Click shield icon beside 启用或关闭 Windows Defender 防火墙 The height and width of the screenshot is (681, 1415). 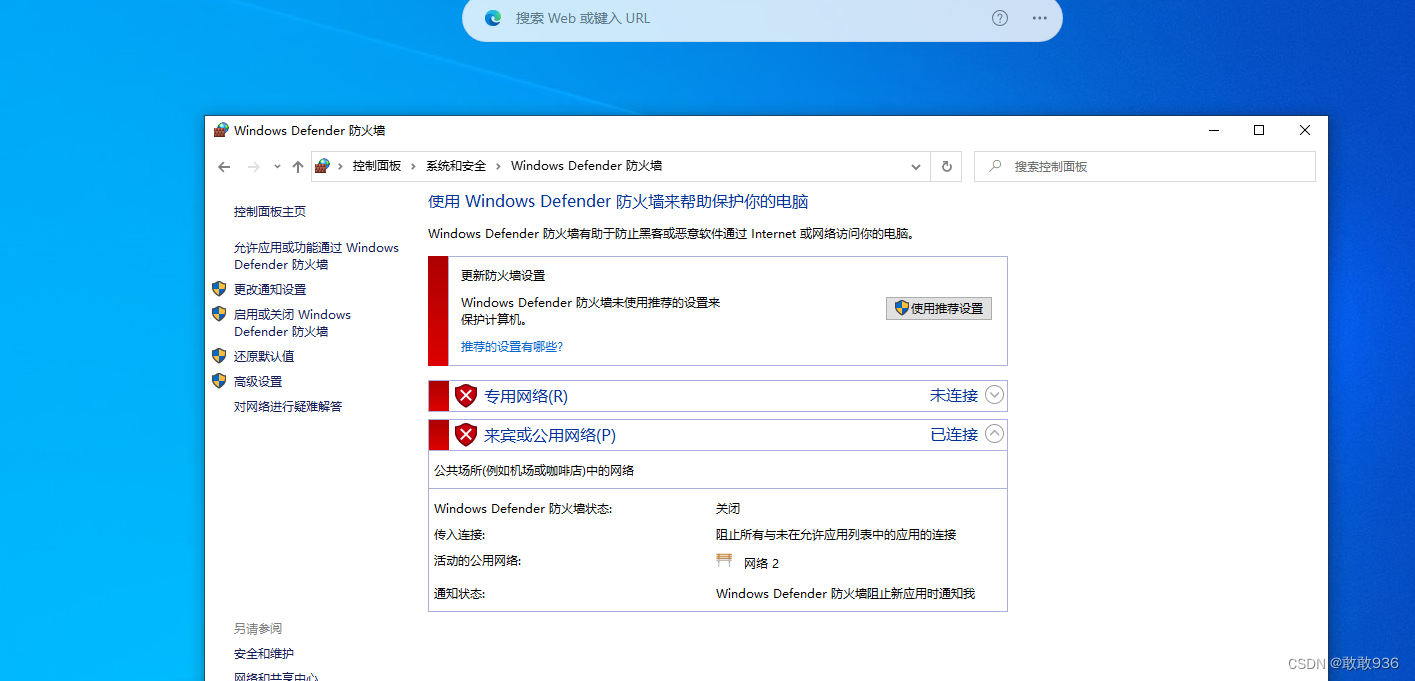(219, 314)
